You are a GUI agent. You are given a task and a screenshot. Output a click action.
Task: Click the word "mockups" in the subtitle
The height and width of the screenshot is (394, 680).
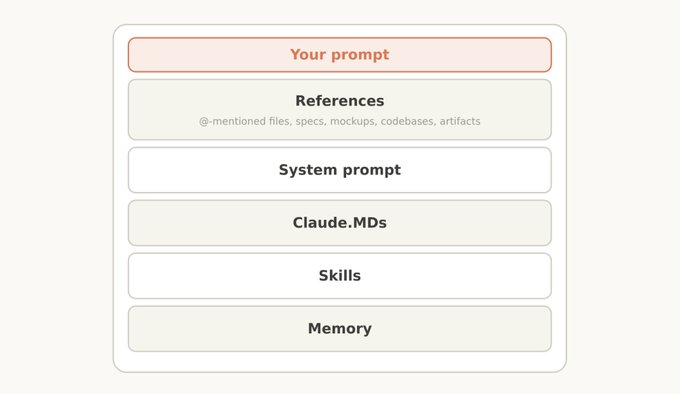pos(353,121)
